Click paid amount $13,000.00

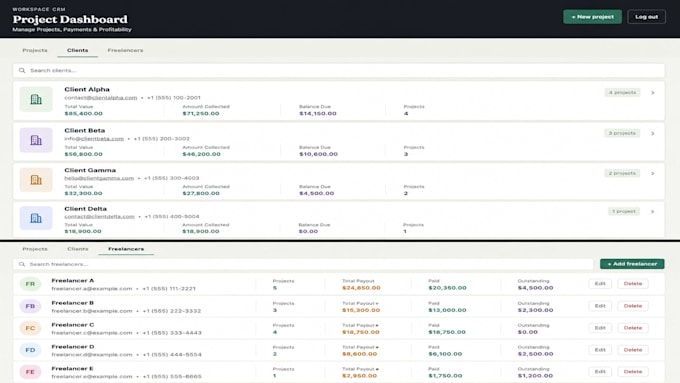(x=447, y=310)
